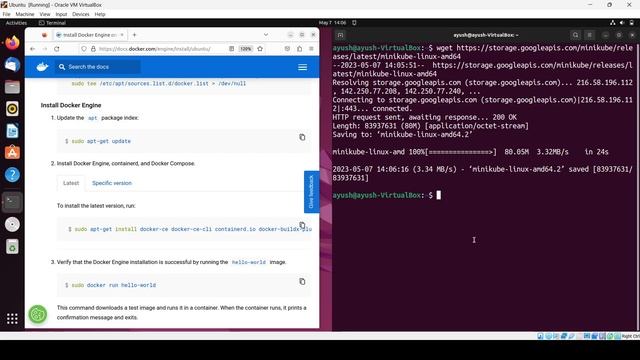Toggle Firefox reader view icon
The height and width of the screenshot is (360, 640).
click(x=231, y=49)
